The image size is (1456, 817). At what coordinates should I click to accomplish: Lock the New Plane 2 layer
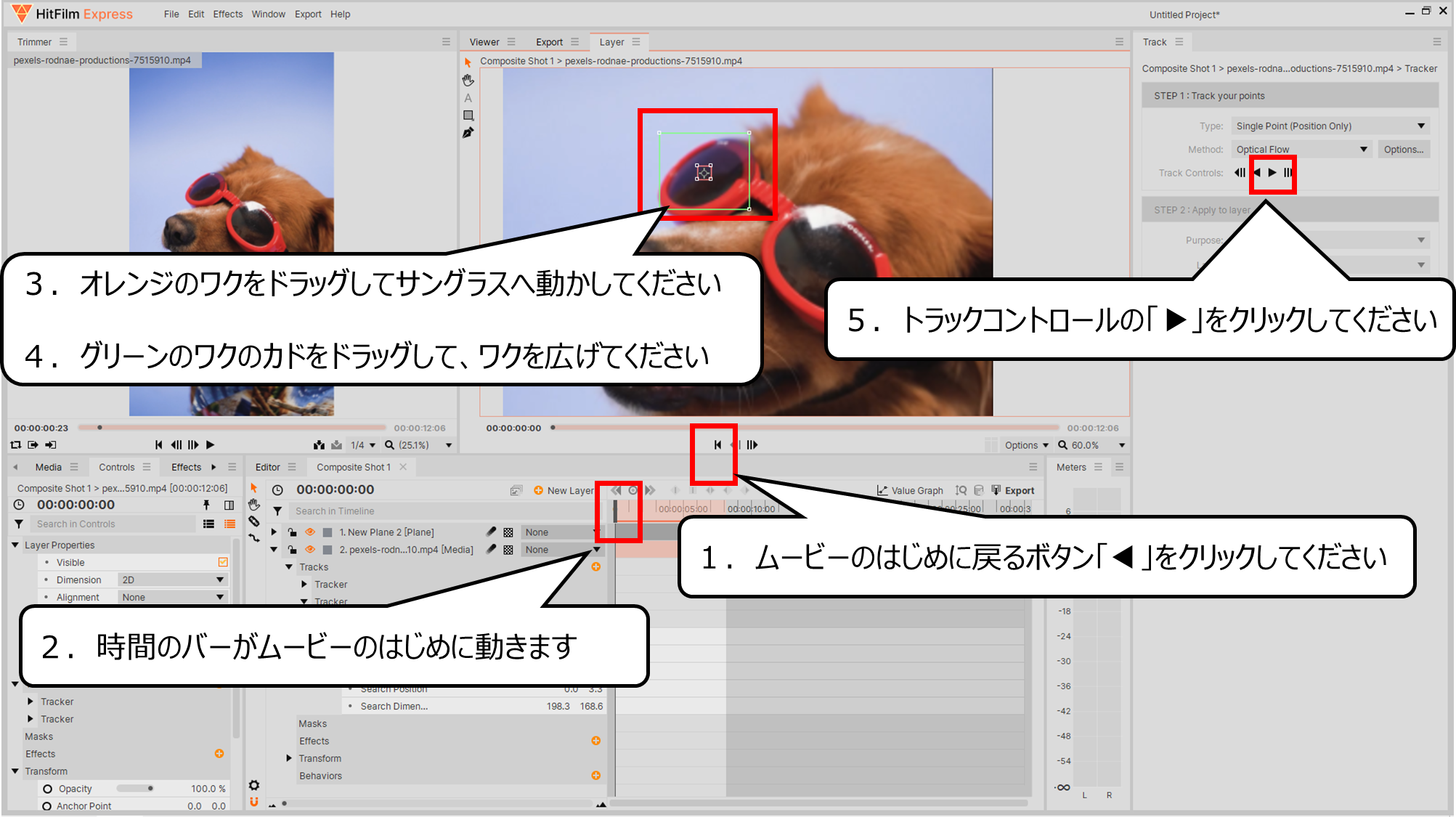pyautogui.click(x=292, y=532)
